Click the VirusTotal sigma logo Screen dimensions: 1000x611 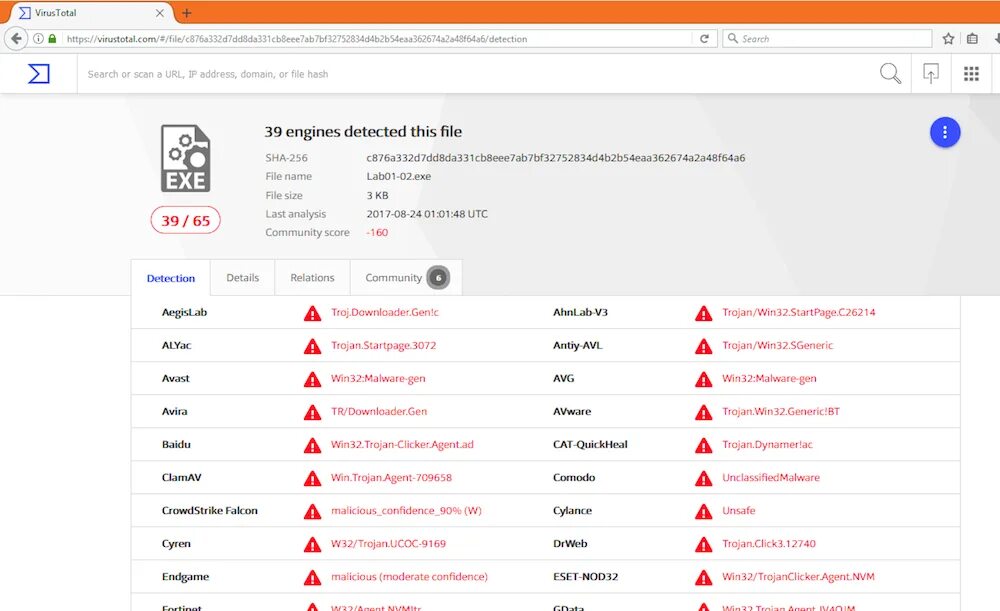(x=39, y=74)
